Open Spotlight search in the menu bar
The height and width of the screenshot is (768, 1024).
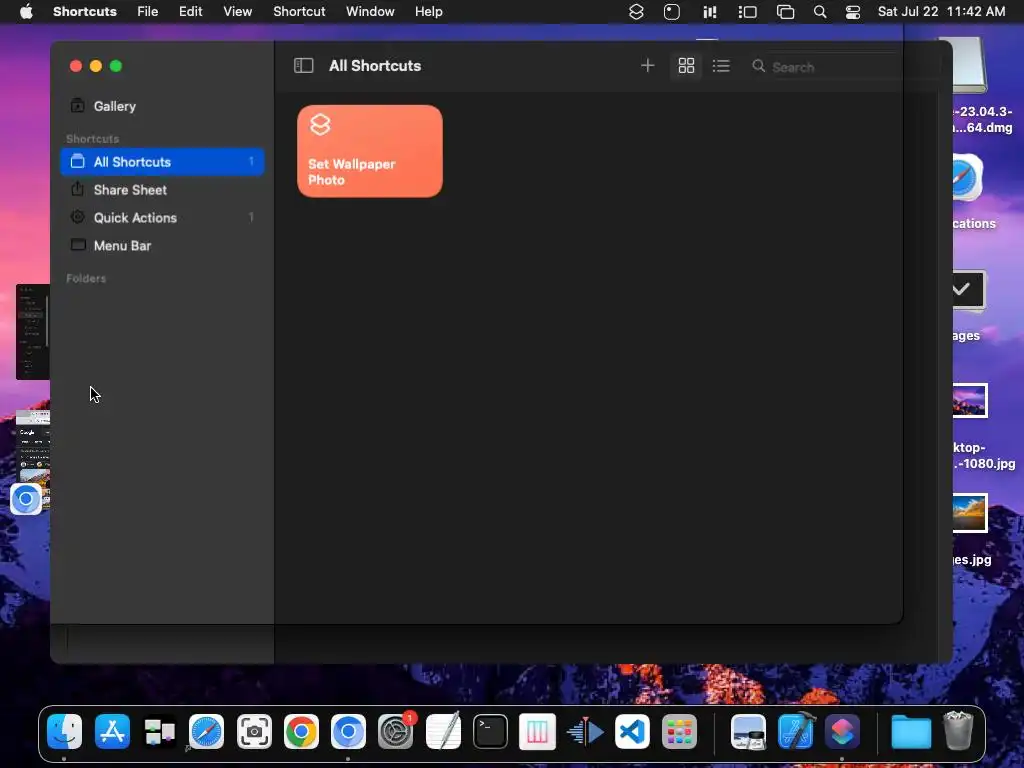click(x=820, y=12)
